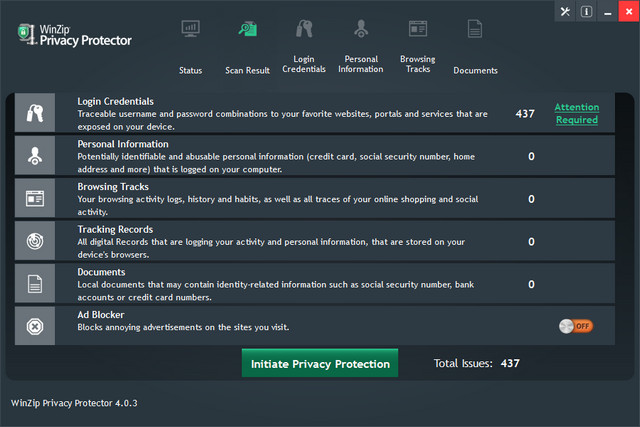640x427 pixels.
Task: Open the tools settings icon in the title bar
Action: (565, 12)
